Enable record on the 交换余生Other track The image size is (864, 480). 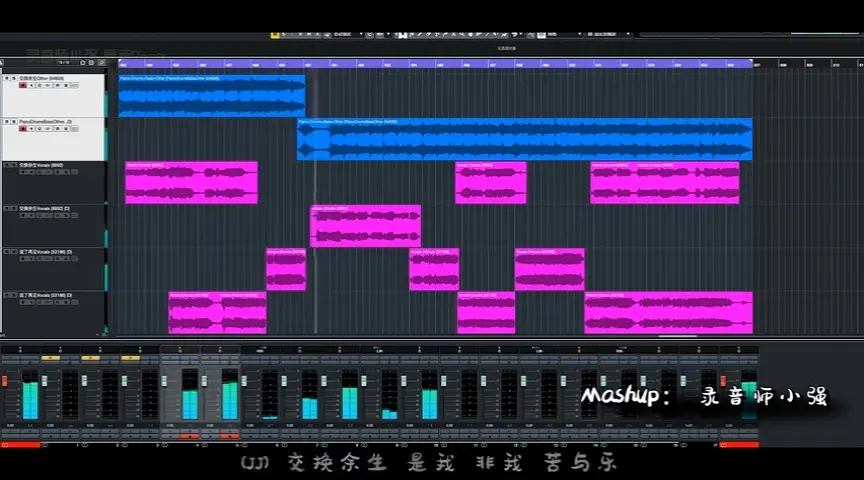(22, 86)
